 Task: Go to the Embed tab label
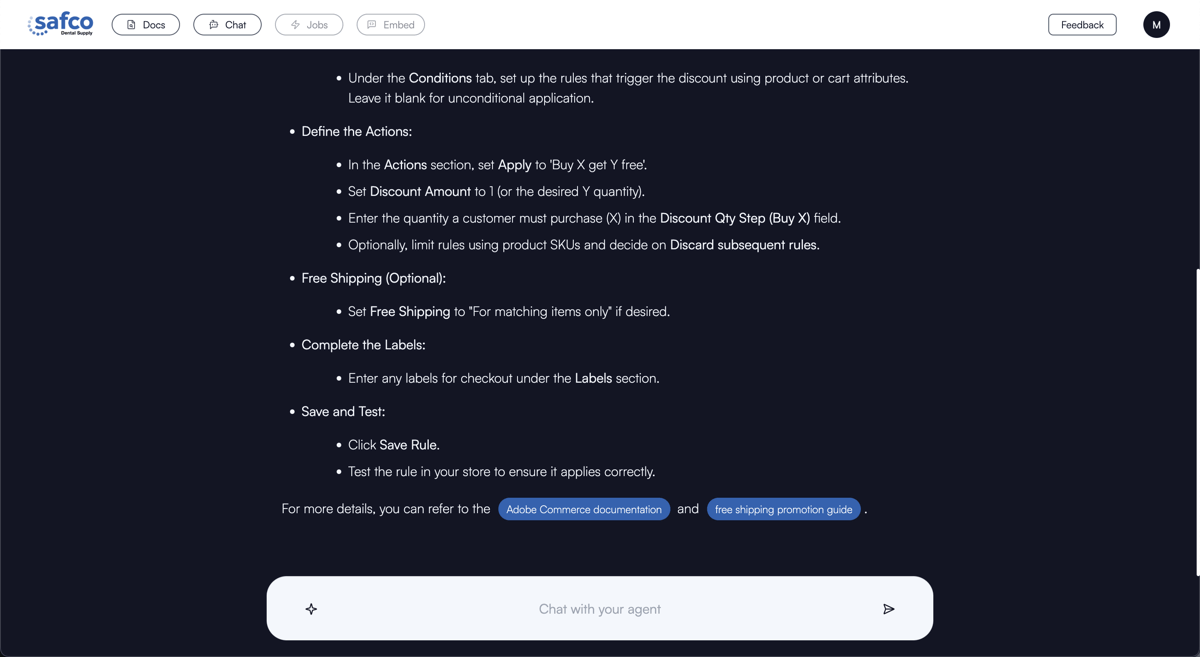click(x=399, y=25)
